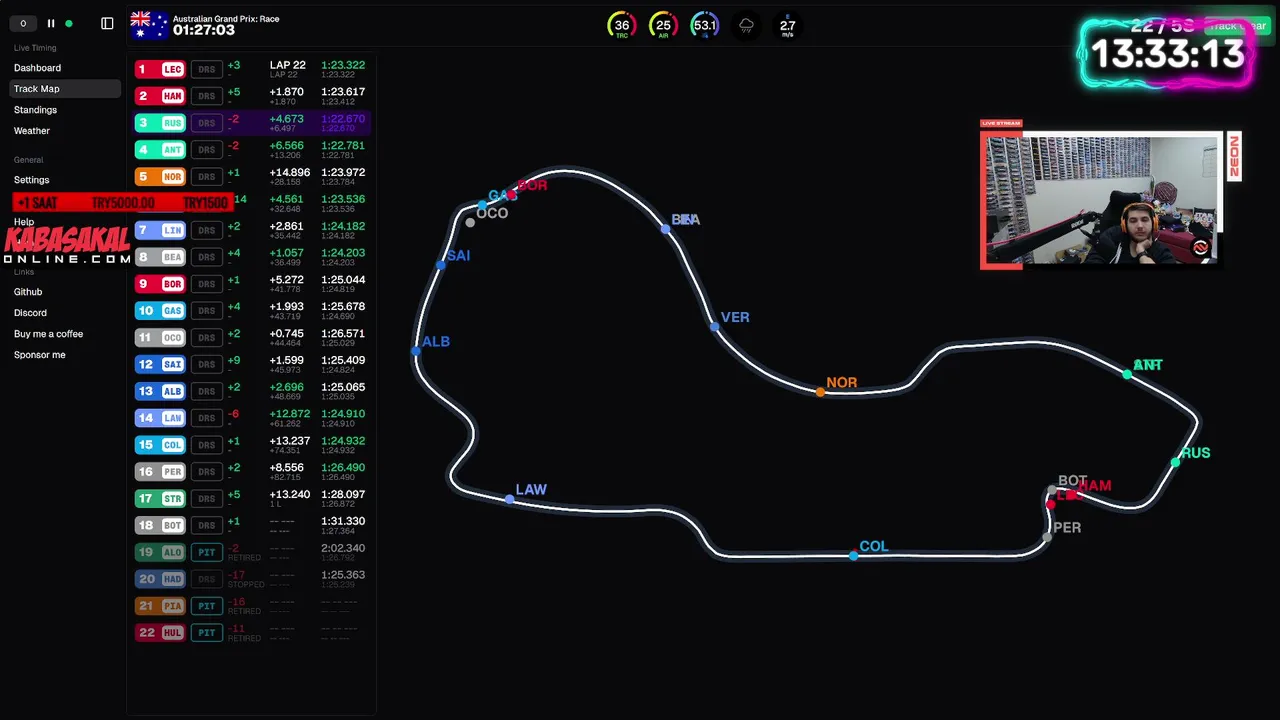
Task: Toggle the sidebar panel icon
Action: point(107,23)
